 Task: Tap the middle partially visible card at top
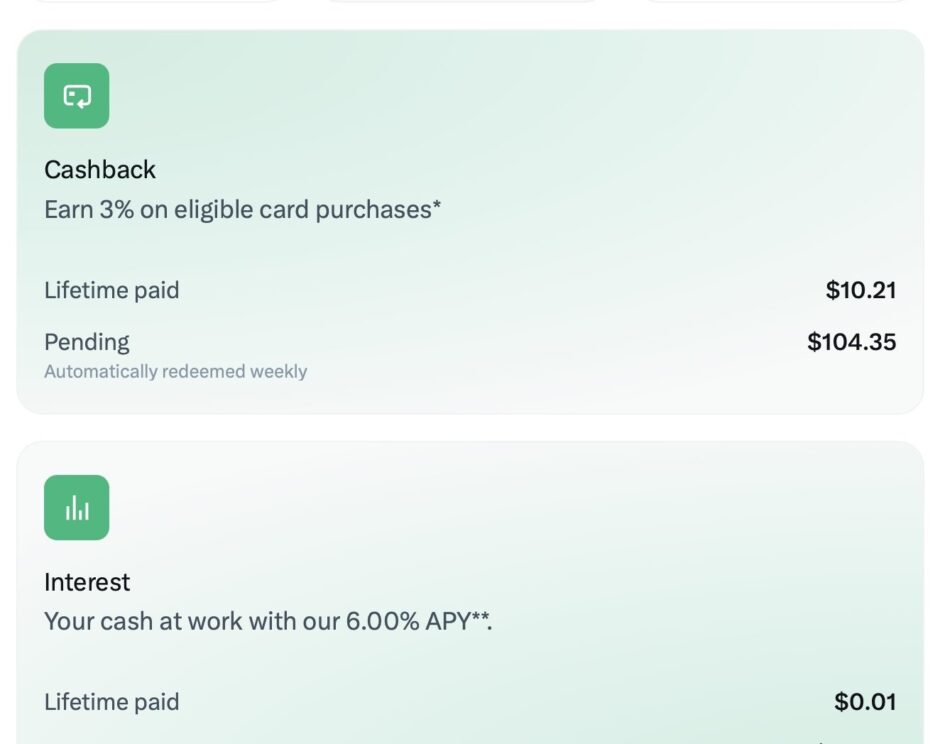click(462, 1)
